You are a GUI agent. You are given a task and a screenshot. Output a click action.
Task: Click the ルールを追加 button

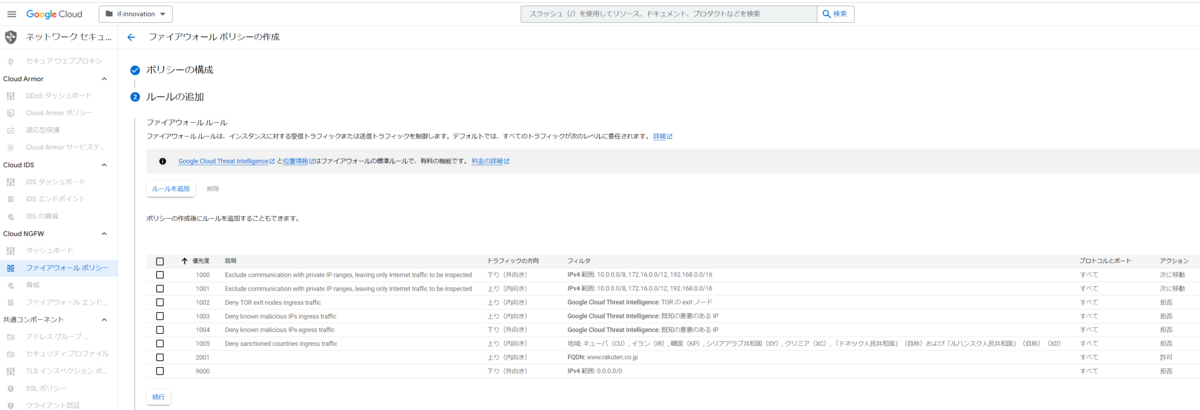click(x=170, y=188)
